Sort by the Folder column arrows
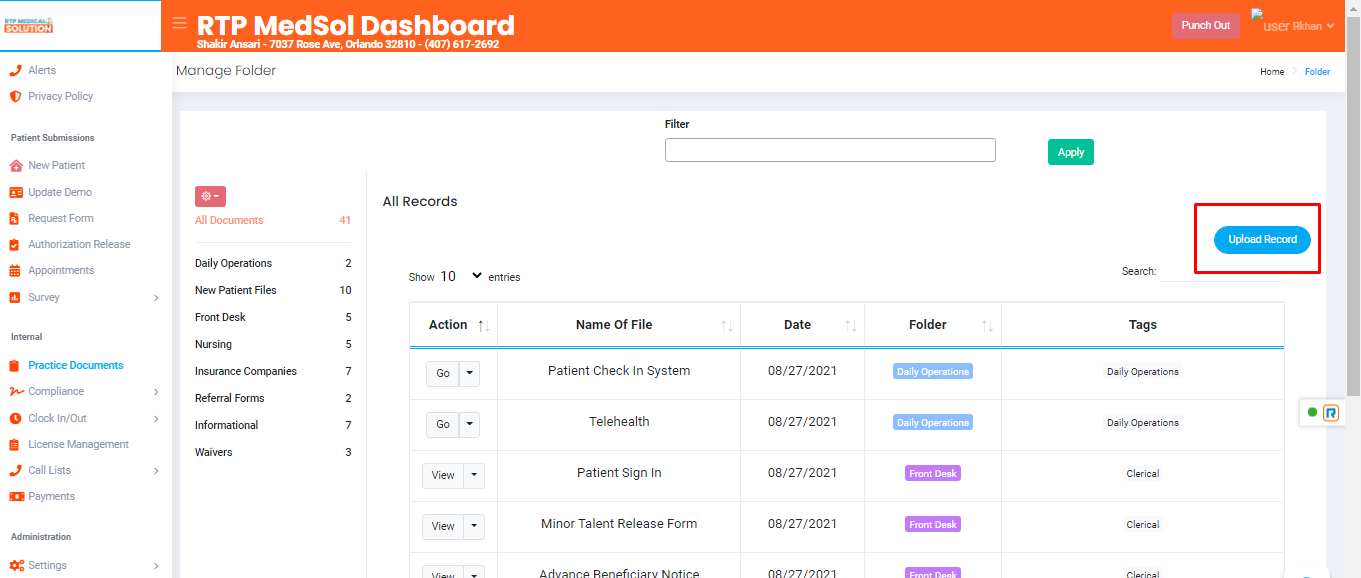1361x578 pixels. (x=988, y=325)
